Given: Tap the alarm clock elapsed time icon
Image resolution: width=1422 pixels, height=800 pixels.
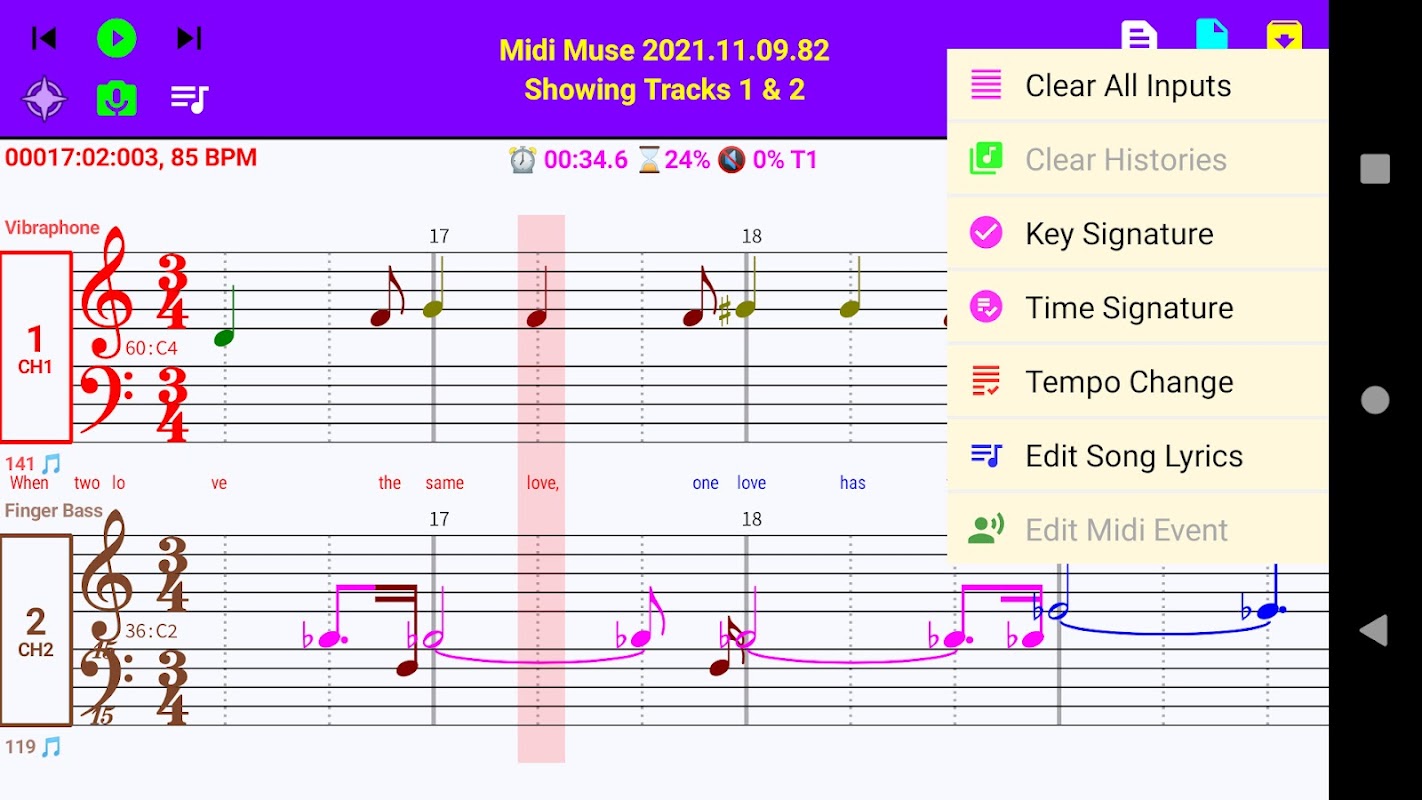Looking at the screenshot, I should [x=522, y=160].
